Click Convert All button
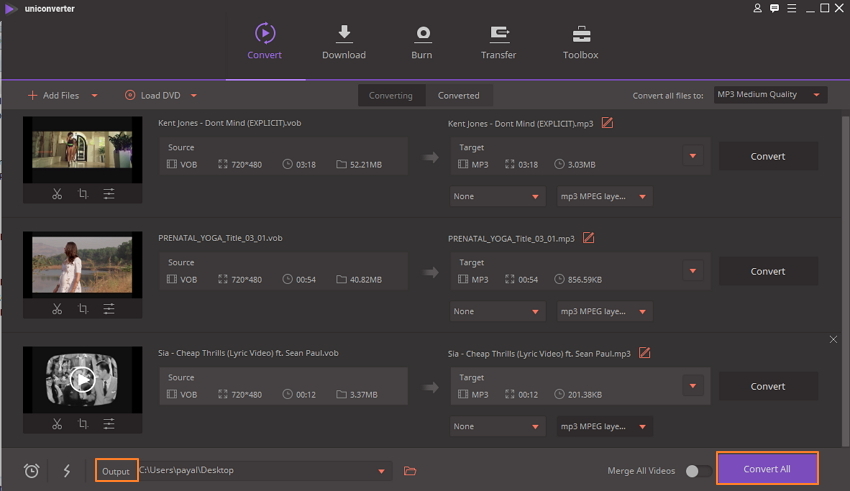 click(x=767, y=468)
